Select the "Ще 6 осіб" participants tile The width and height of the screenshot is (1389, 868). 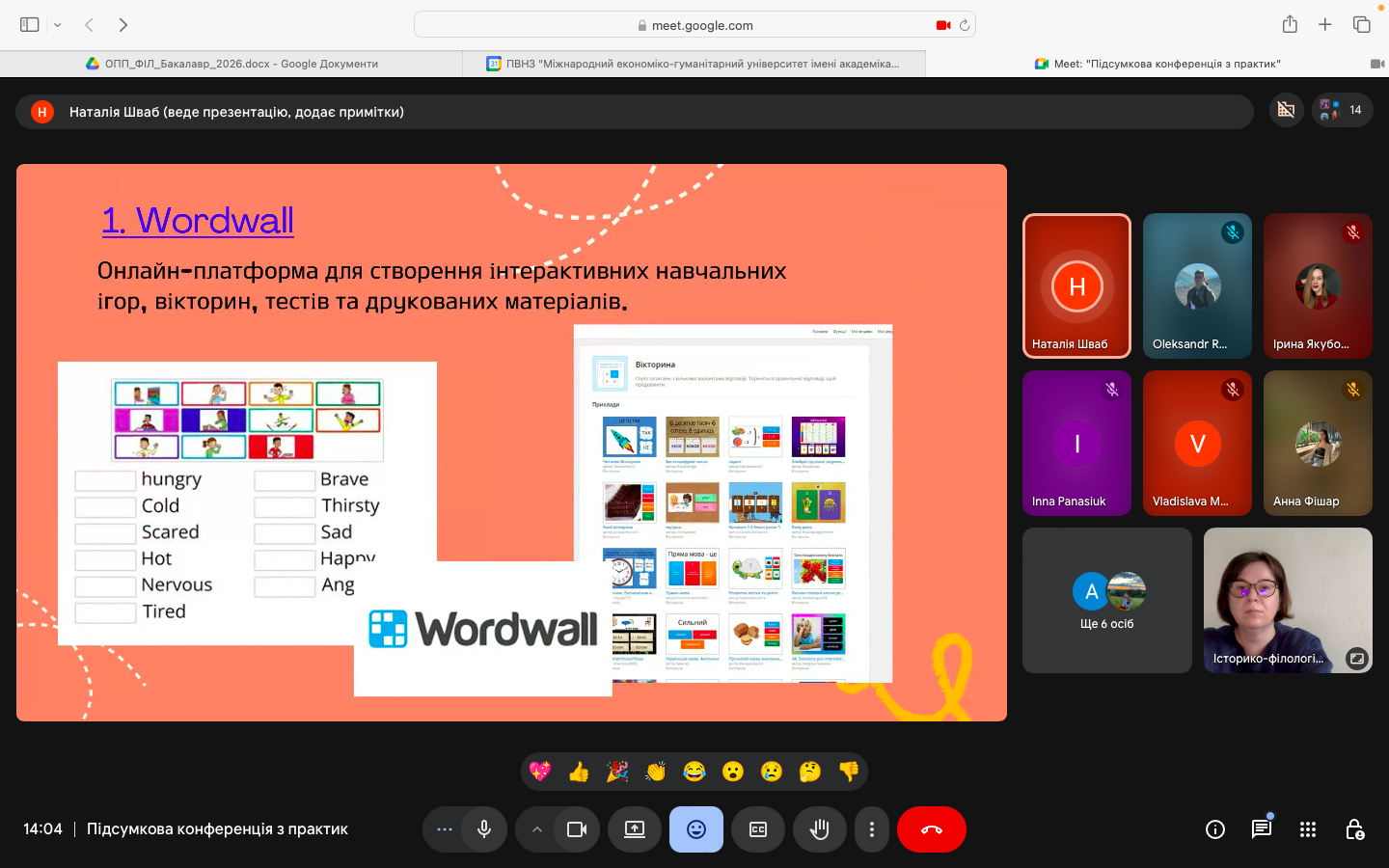[x=1106, y=600]
